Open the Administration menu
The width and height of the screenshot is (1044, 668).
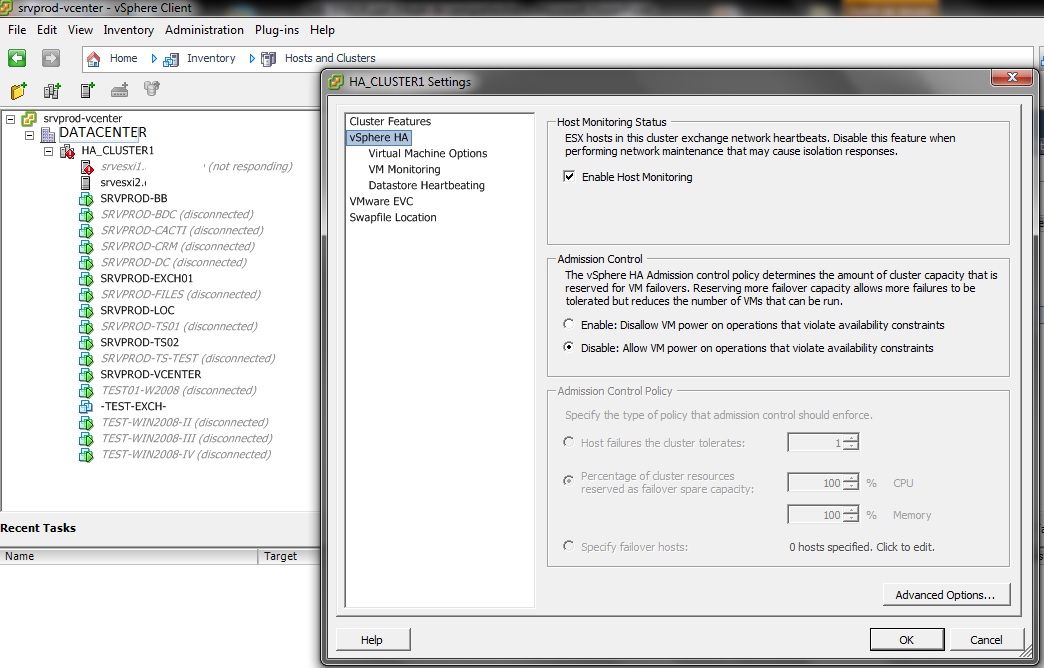pyautogui.click(x=204, y=30)
